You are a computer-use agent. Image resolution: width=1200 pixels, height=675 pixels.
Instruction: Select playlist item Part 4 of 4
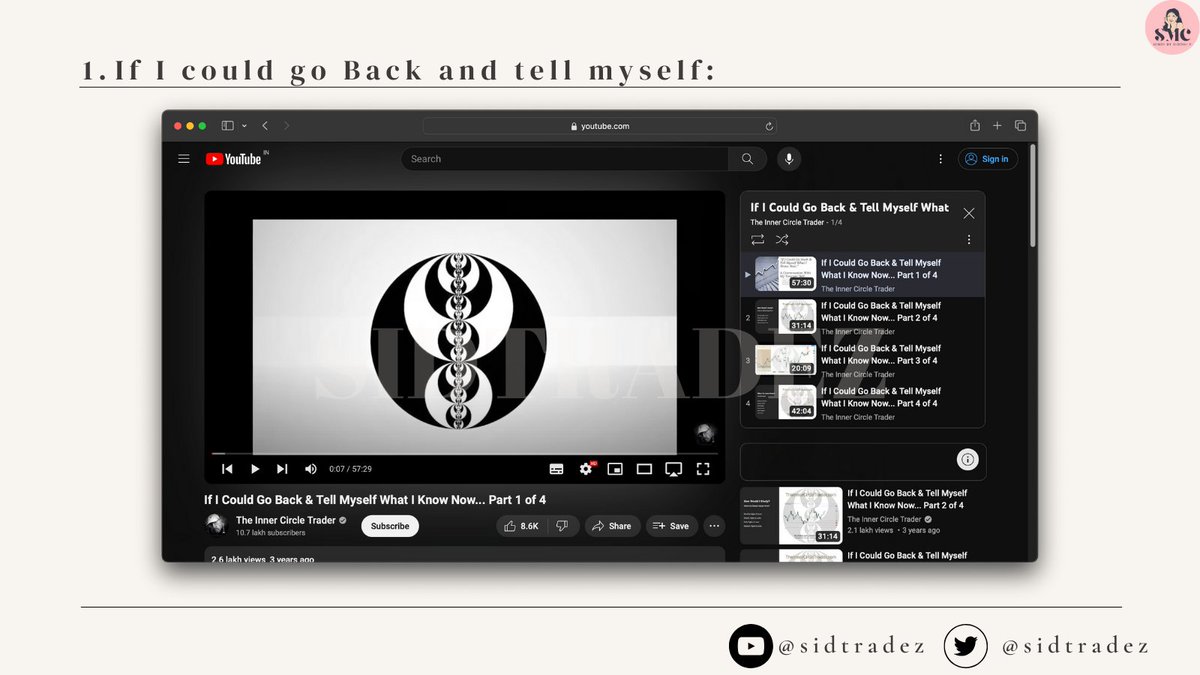click(x=863, y=404)
